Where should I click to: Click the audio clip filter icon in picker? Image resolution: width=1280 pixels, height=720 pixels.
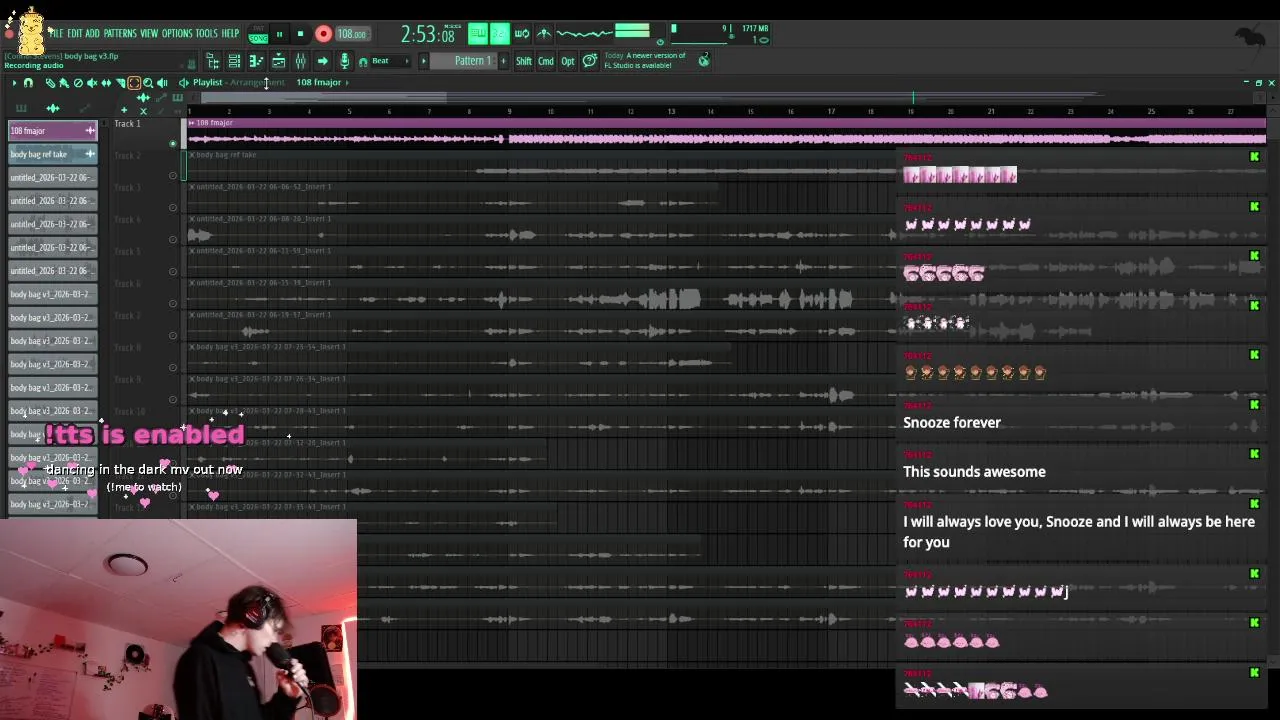53,108
